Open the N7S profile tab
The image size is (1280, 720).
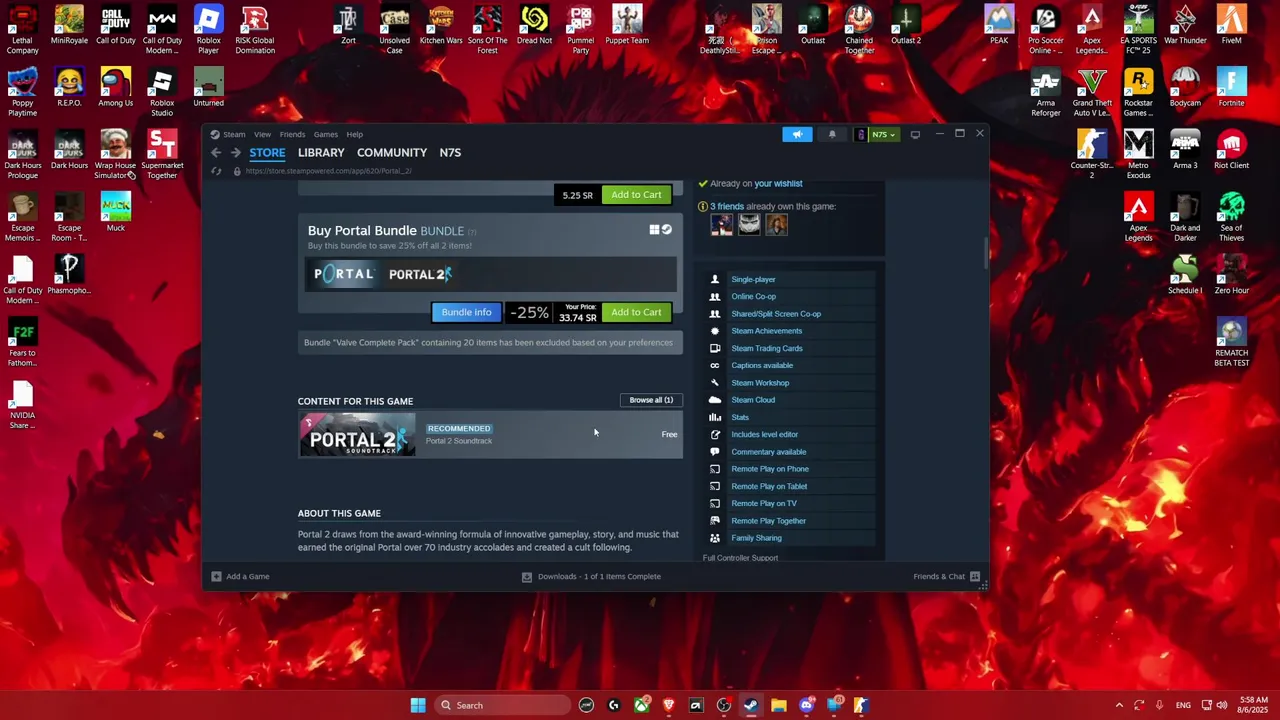pos(450,153)
